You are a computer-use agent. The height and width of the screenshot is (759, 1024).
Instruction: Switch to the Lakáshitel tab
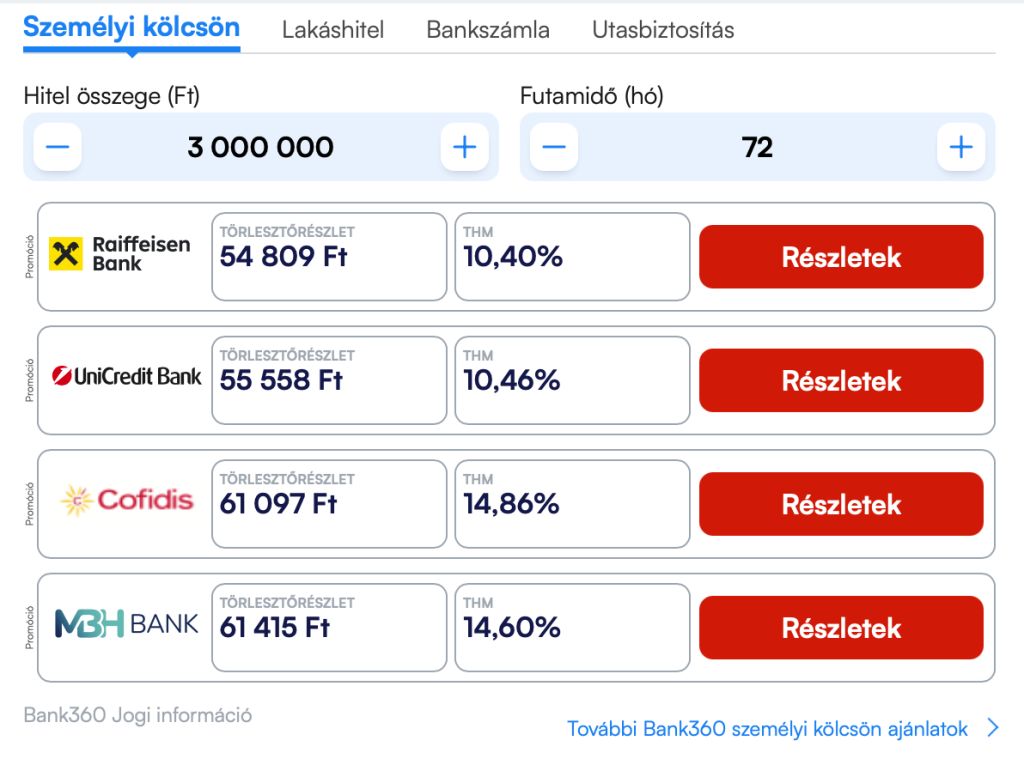tap(333, 30)
